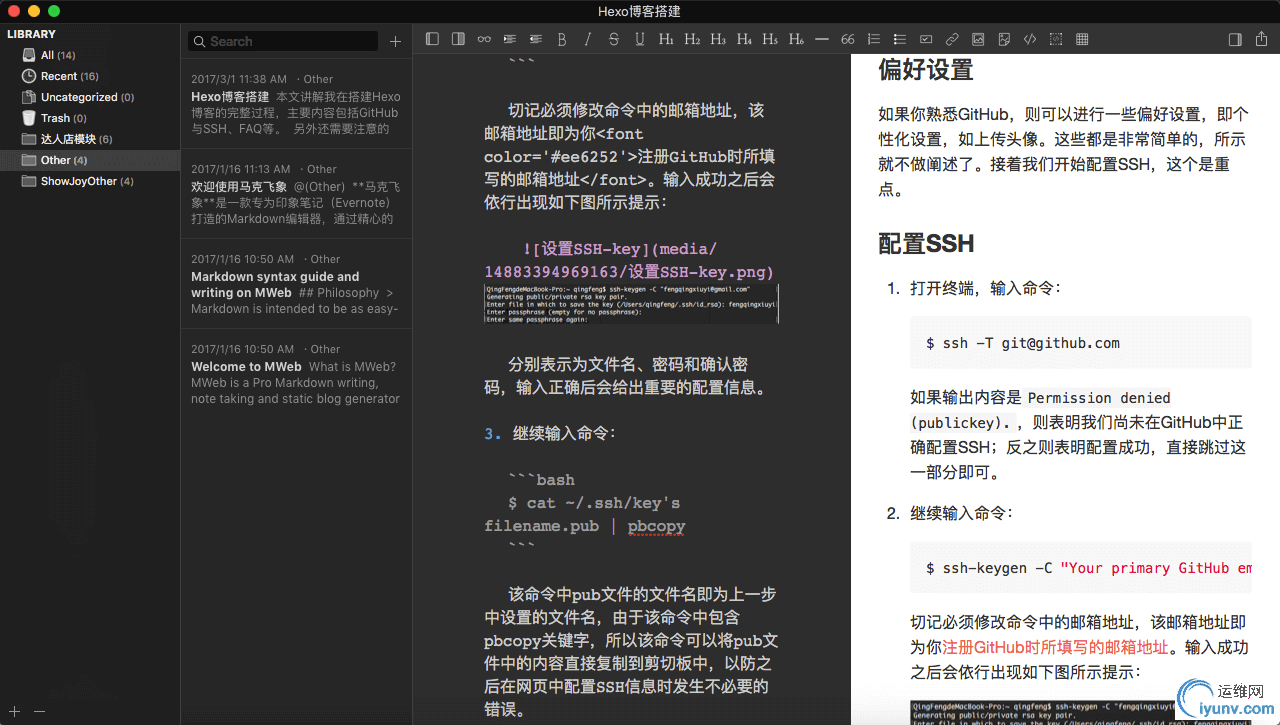Insert heading level H2
Viewport: 1280px width, 725px height.
click(692, 39)
